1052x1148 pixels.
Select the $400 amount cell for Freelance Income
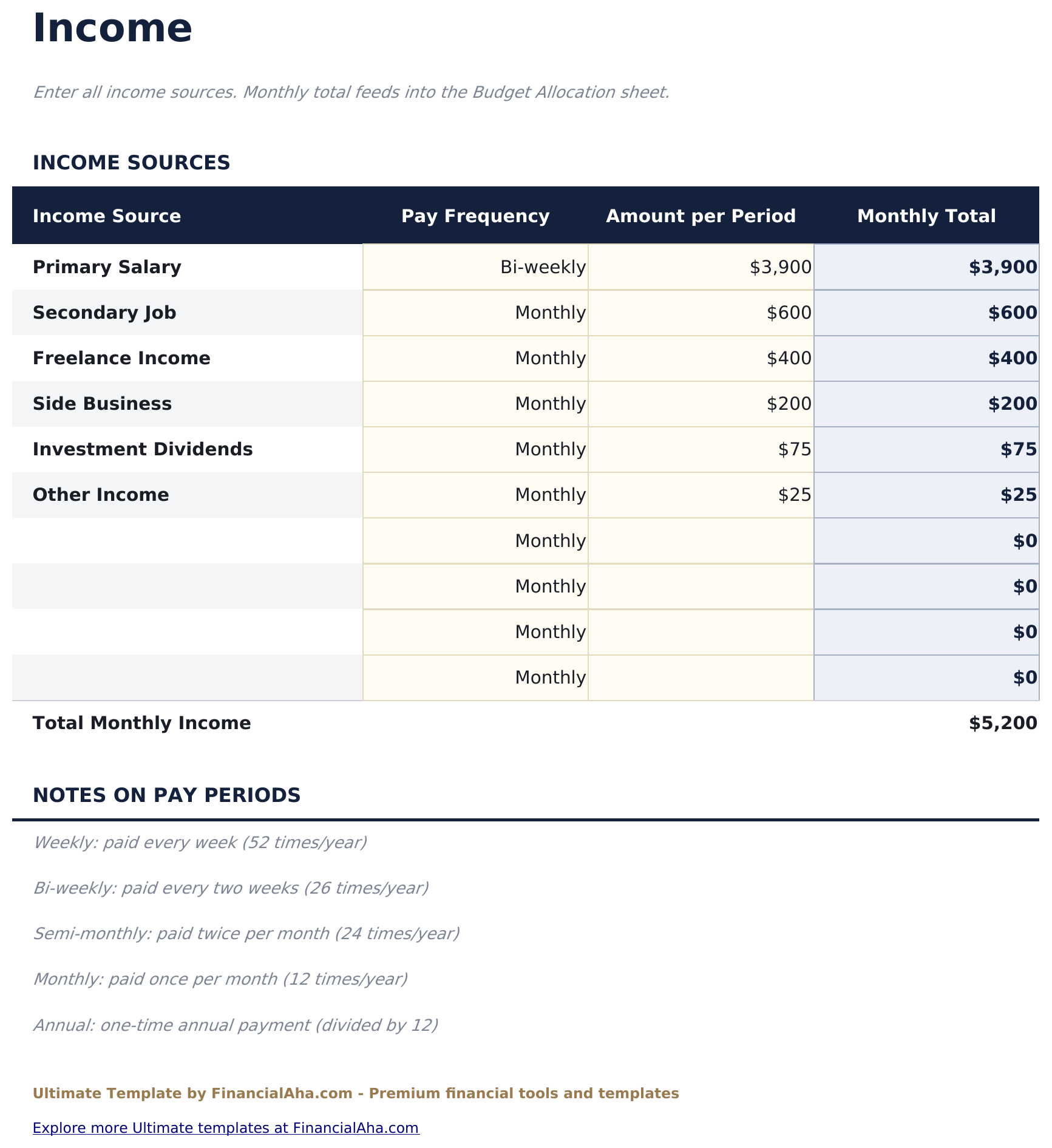[x=701, y=358]
